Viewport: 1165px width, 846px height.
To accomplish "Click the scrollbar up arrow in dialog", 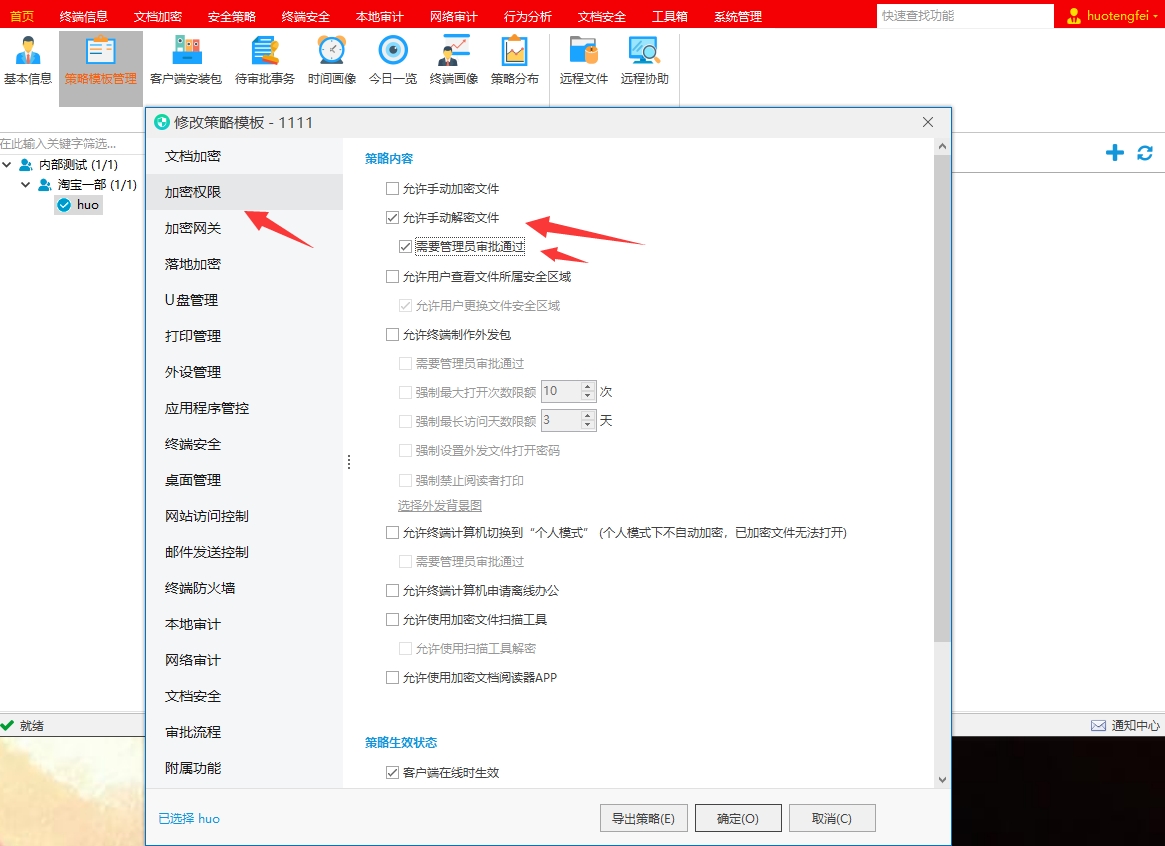I will 942,146.
